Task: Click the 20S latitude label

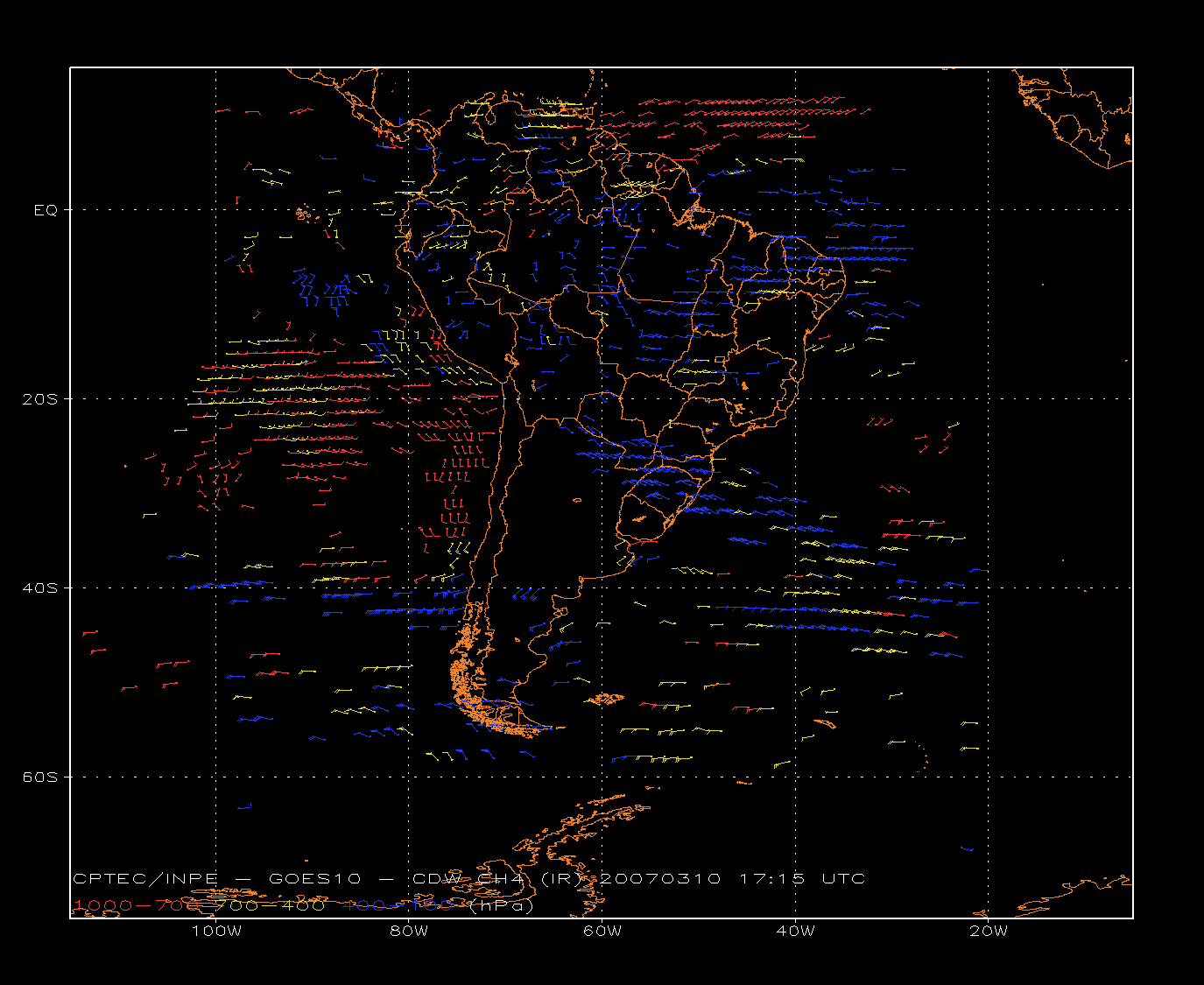Action: pyautogui.click(x=39, y=399)
